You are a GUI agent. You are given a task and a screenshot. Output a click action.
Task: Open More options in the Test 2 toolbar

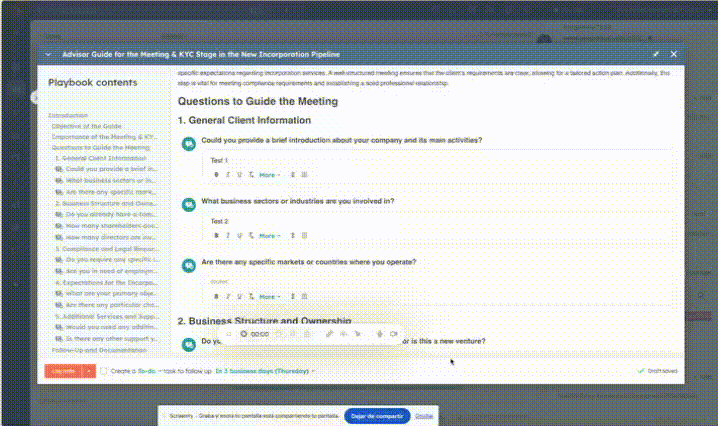tap(269, 236)
